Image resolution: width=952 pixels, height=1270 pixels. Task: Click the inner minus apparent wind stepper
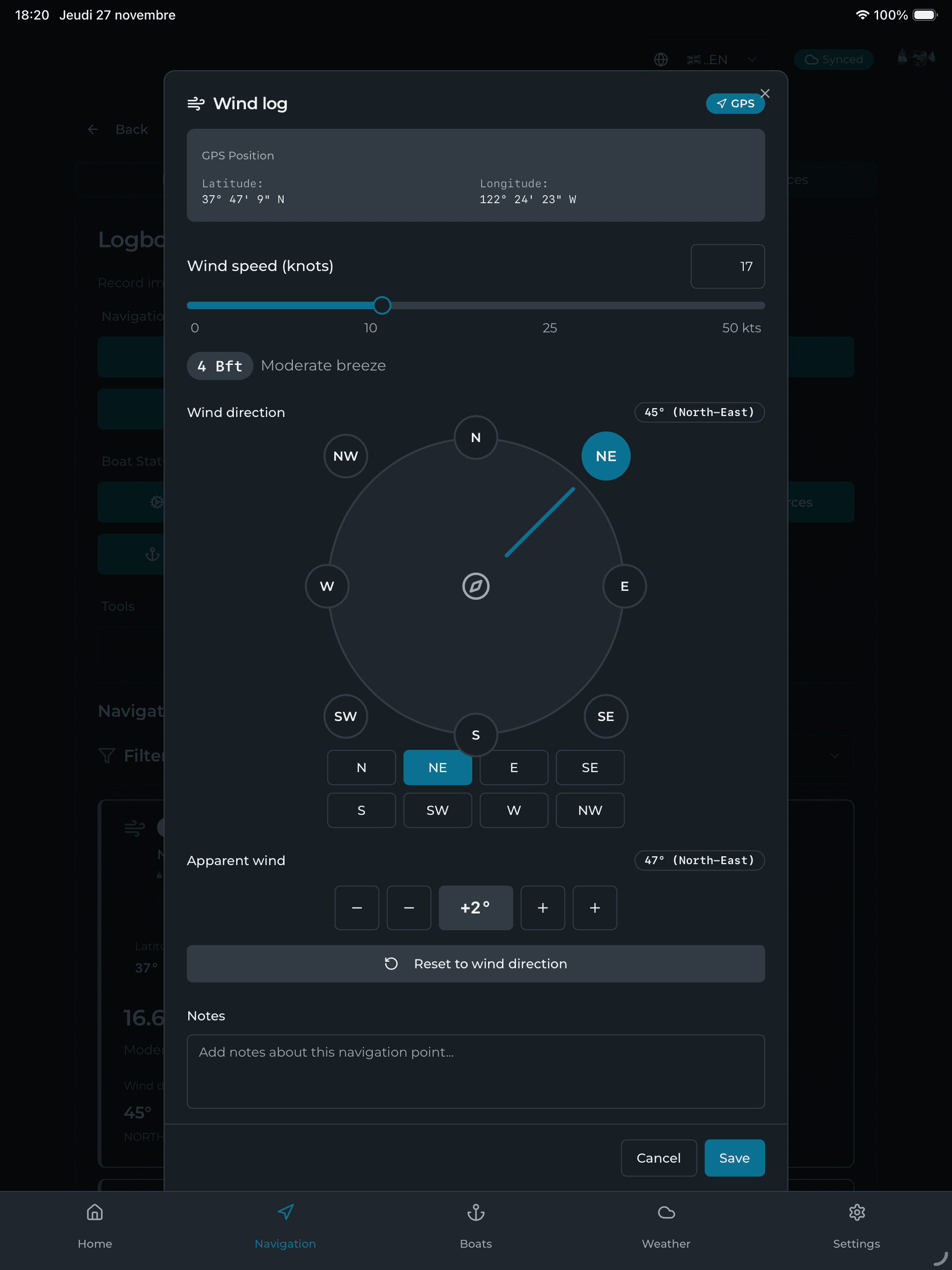[x=409, y=908]
